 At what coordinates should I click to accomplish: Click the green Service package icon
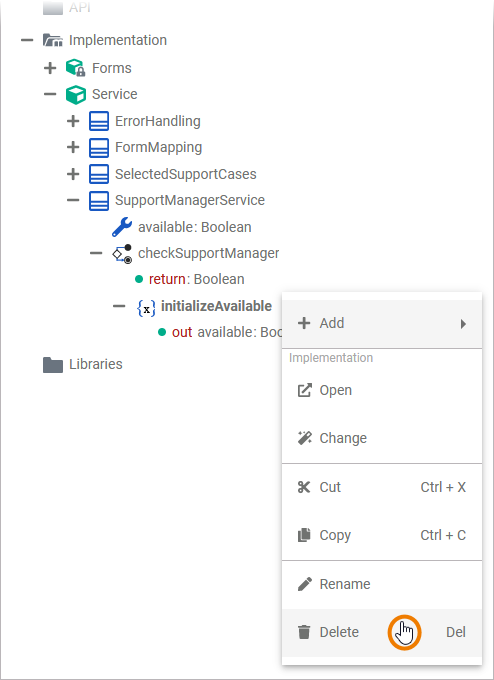coord(75,95)
